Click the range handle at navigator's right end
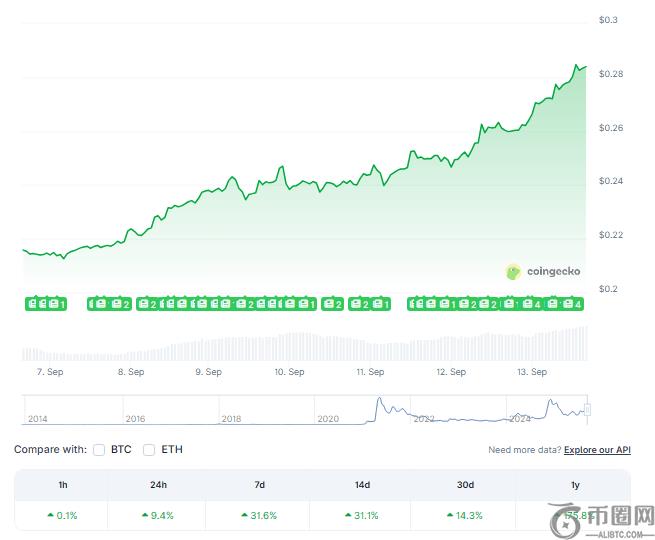The image size is (655, 540). 588,409
